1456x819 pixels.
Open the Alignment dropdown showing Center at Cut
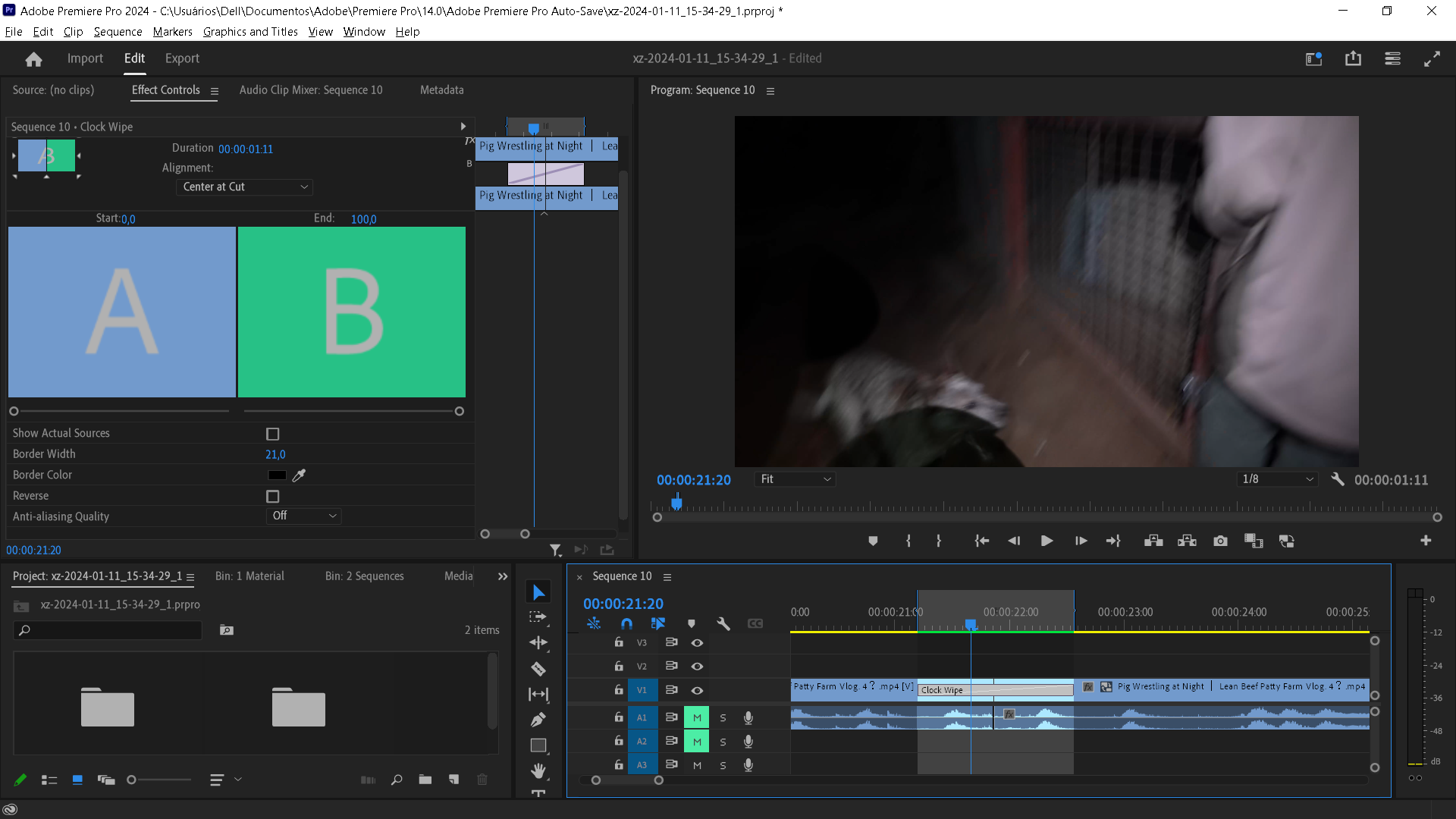click(x=244, y=187)
